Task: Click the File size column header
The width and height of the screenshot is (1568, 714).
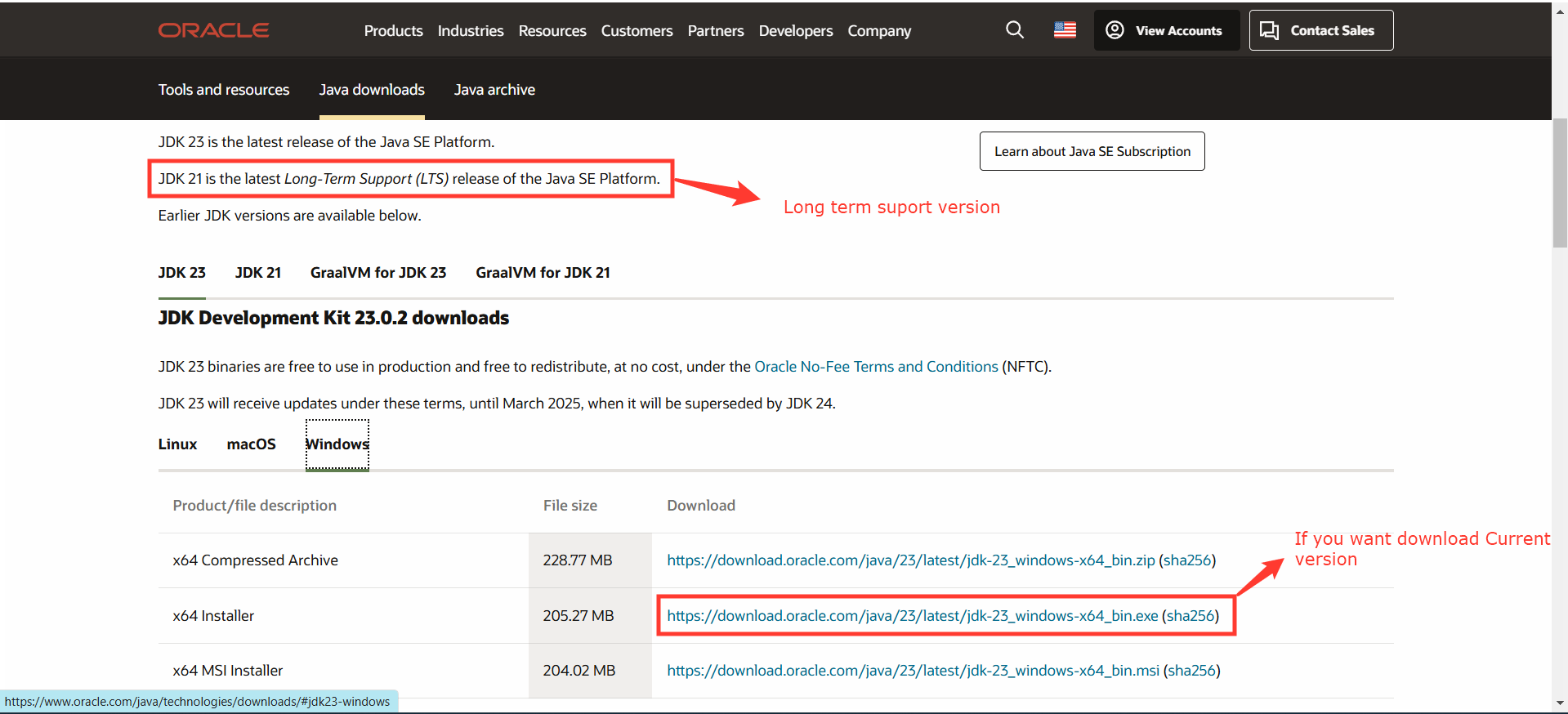Action: pyautogui.click(x=570, y=506)
